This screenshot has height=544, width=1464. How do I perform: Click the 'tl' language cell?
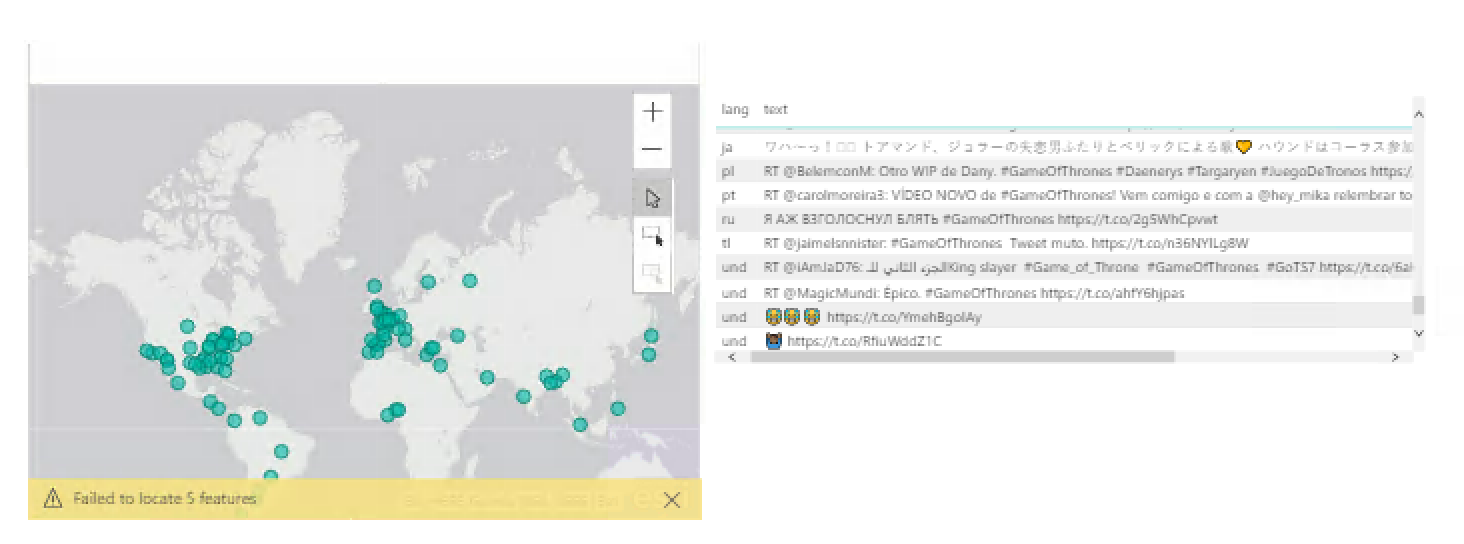coord(725,243)
